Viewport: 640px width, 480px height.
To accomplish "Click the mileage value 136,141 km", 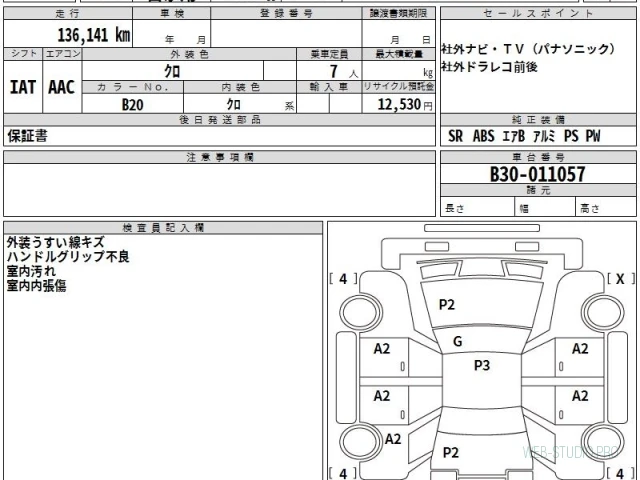I will (94, 35).
